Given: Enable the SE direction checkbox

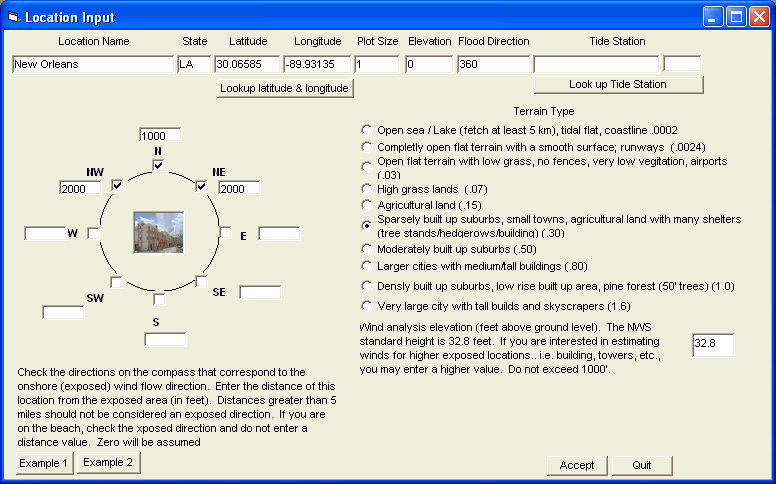Looking at the screenshot, I should tap(201, 282).
